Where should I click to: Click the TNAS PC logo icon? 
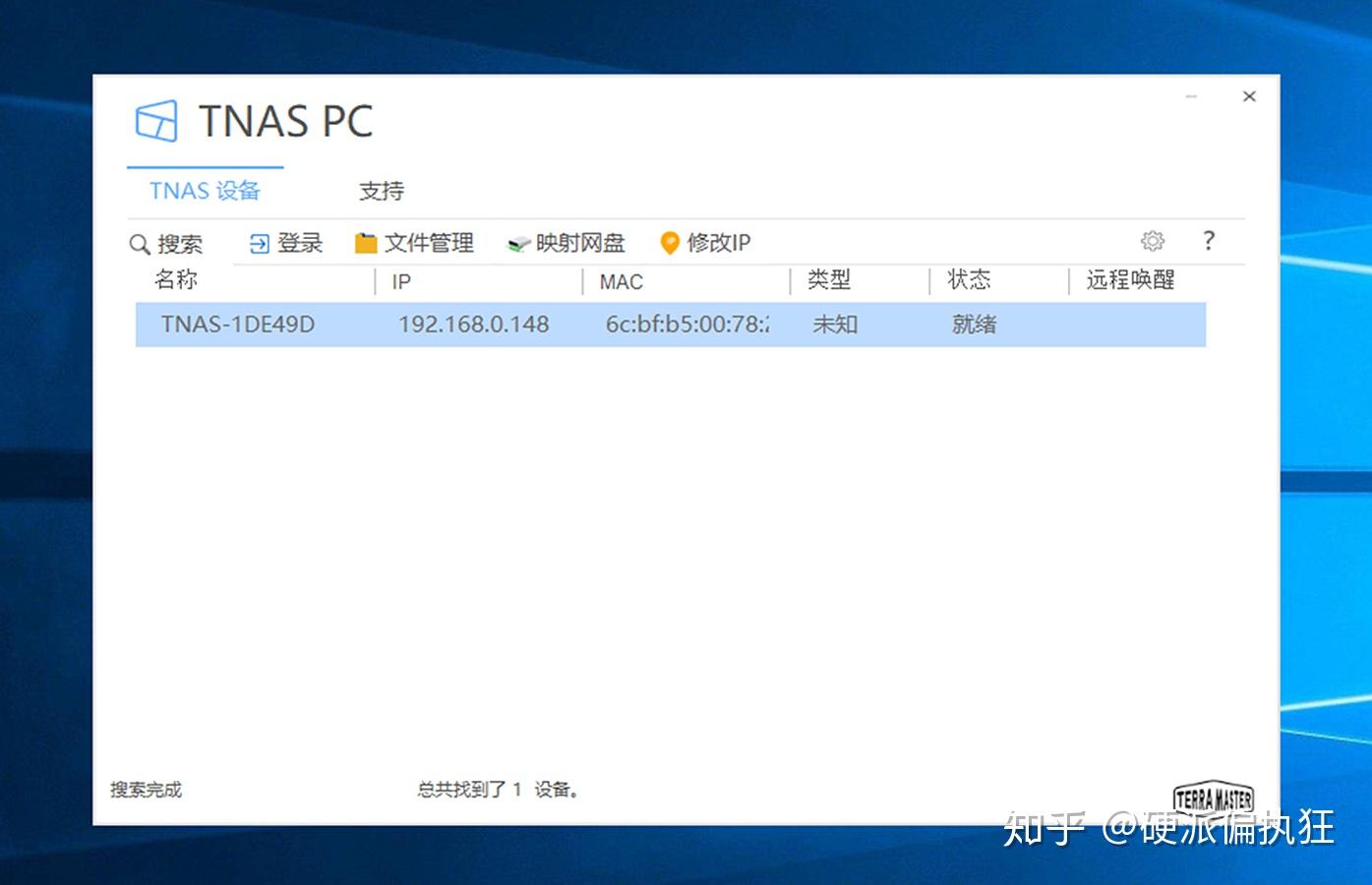point(156,121)
